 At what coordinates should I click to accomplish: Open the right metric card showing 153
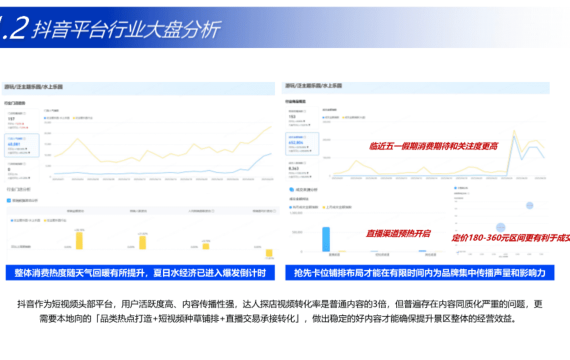[302, 118]
